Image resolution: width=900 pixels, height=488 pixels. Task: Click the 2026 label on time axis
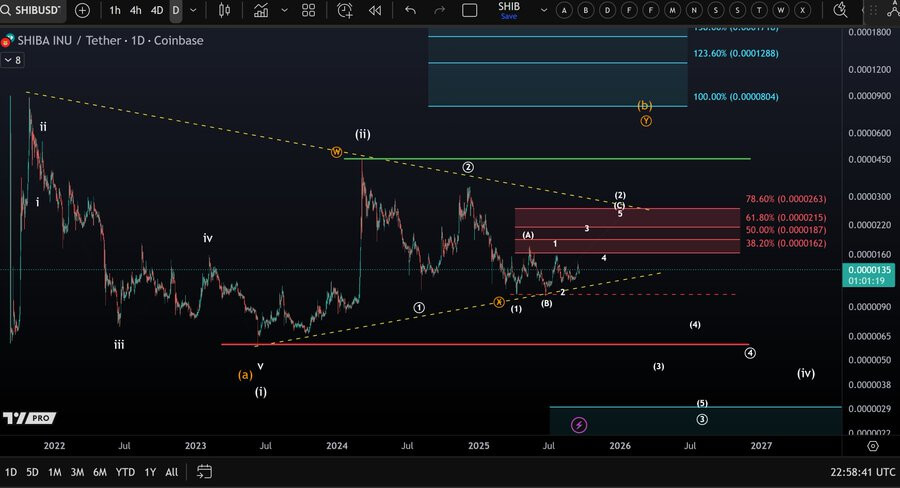620,446
